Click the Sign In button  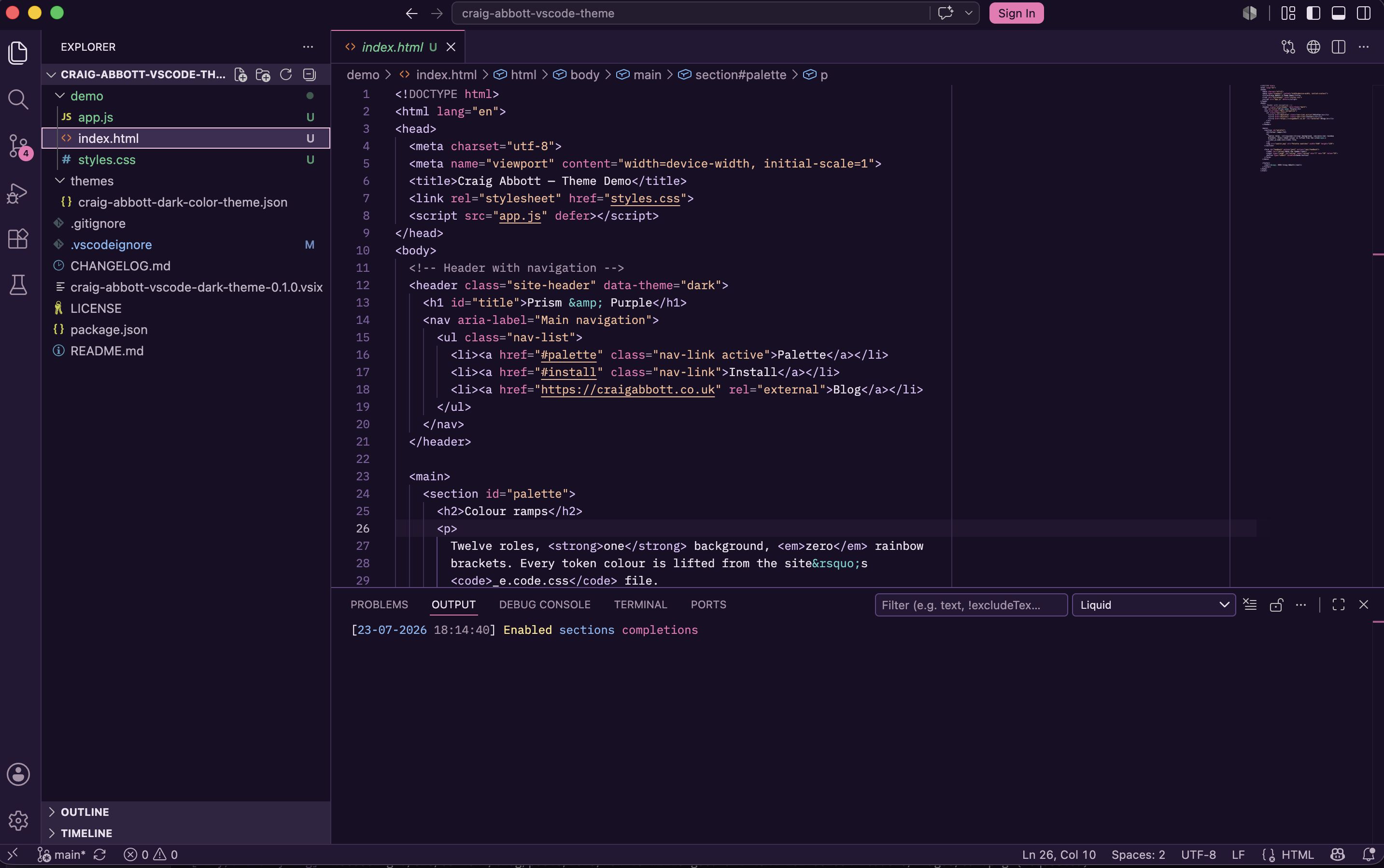pyautogui.click(x=1016, y=13)
